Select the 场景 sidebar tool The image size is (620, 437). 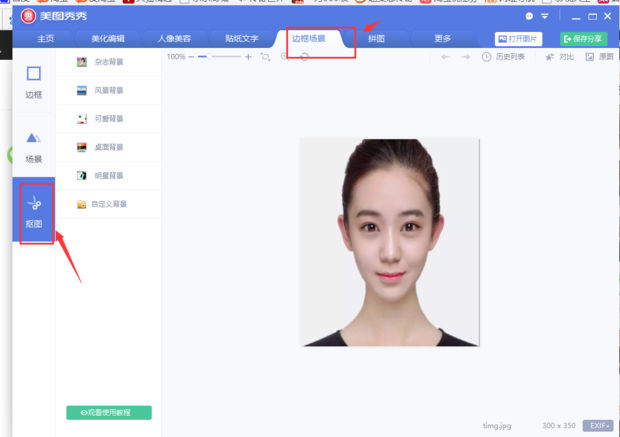[34, 148]
